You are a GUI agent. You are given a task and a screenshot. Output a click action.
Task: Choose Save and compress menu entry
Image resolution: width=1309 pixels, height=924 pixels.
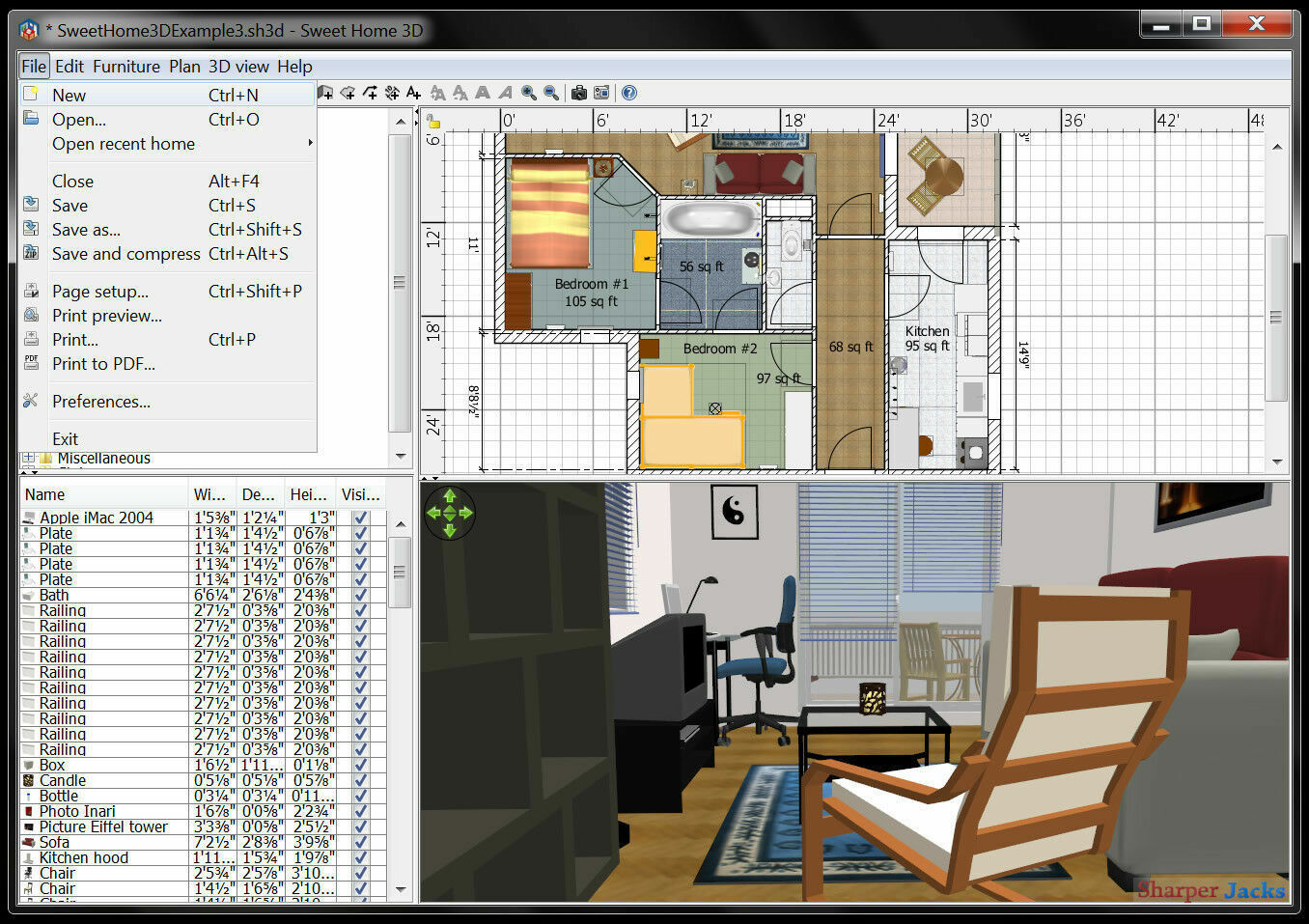(168, 254)
